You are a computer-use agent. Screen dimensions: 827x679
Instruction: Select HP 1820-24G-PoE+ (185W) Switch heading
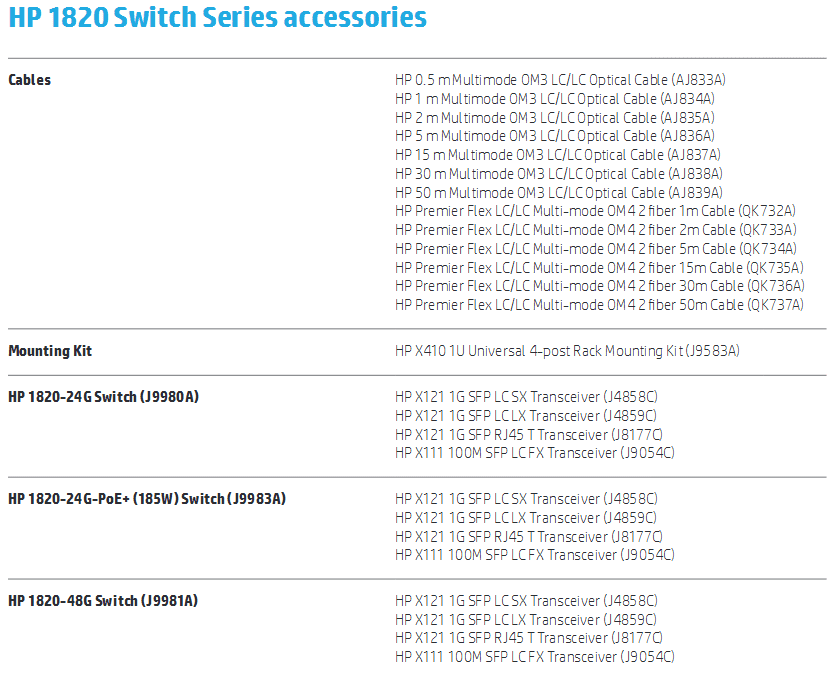[147, 499]
